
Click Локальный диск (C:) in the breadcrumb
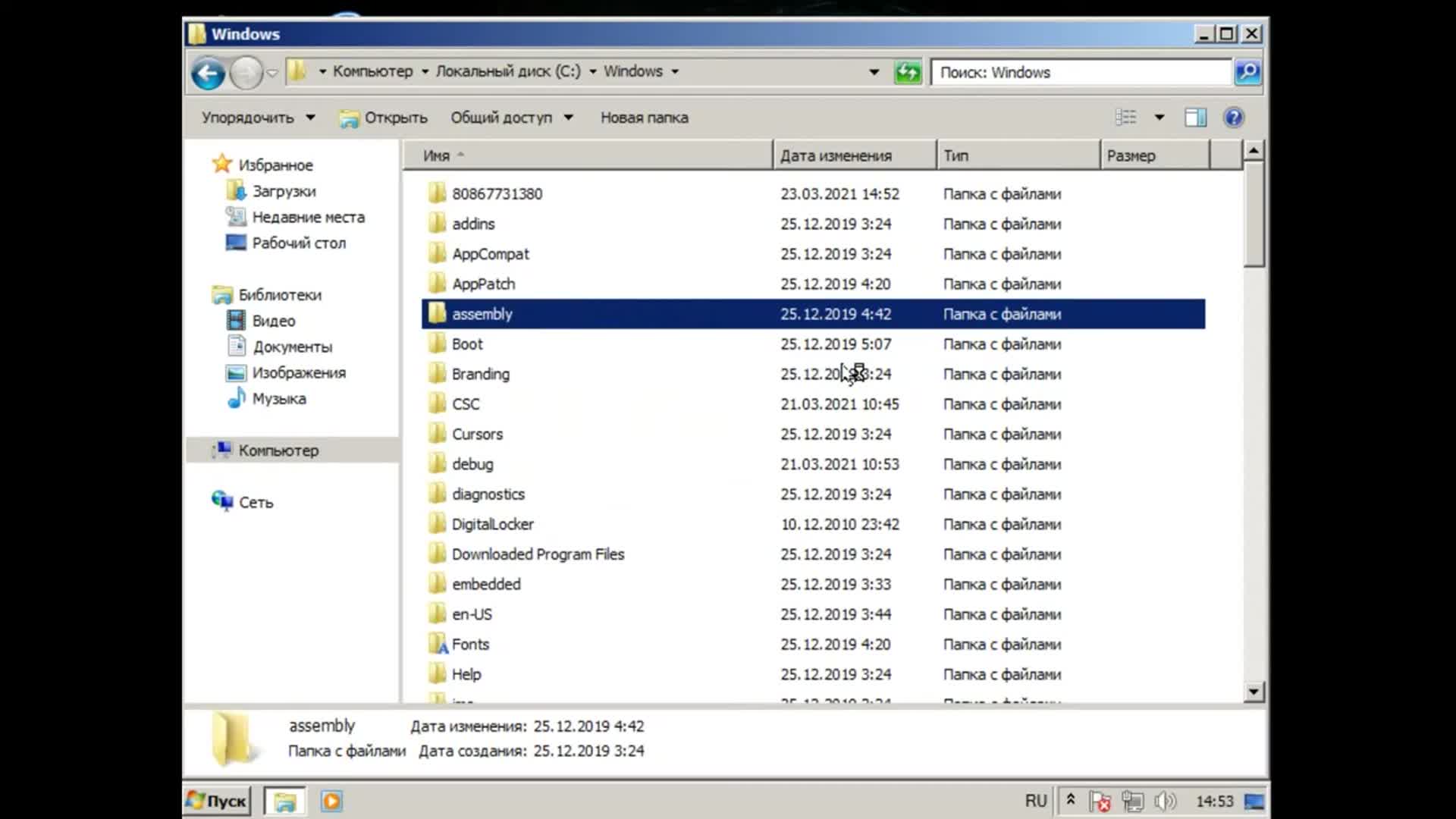click(x=508, y=71)
